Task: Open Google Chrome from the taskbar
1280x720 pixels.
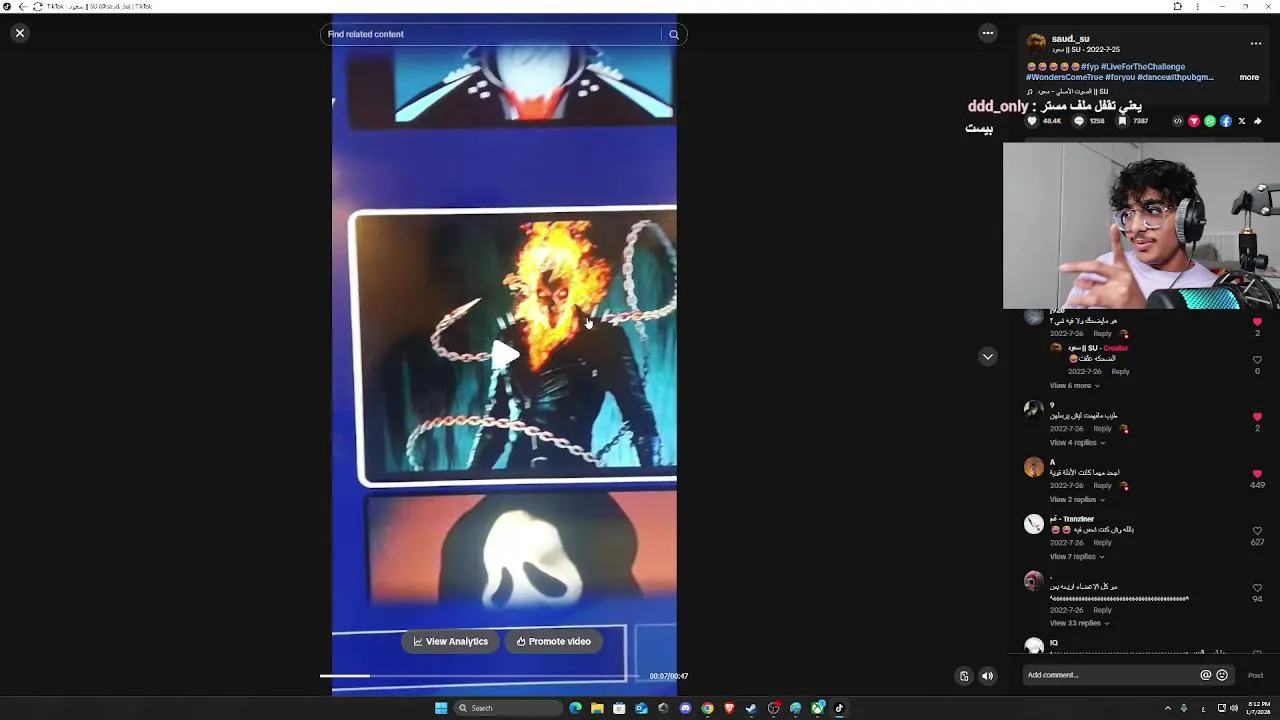Action: [x=707, y=708]
